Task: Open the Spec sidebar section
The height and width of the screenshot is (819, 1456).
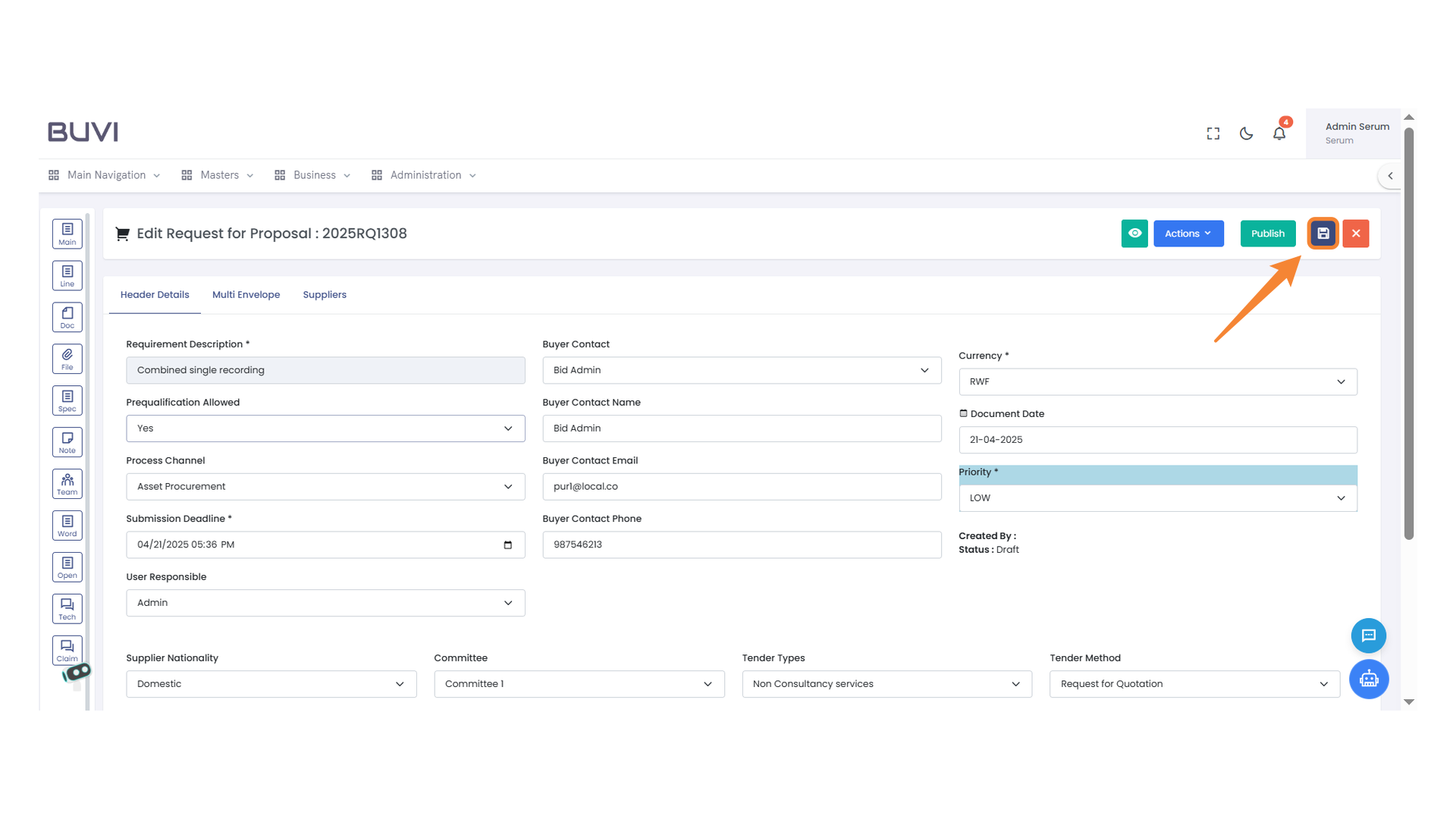Action: [67, 400]
